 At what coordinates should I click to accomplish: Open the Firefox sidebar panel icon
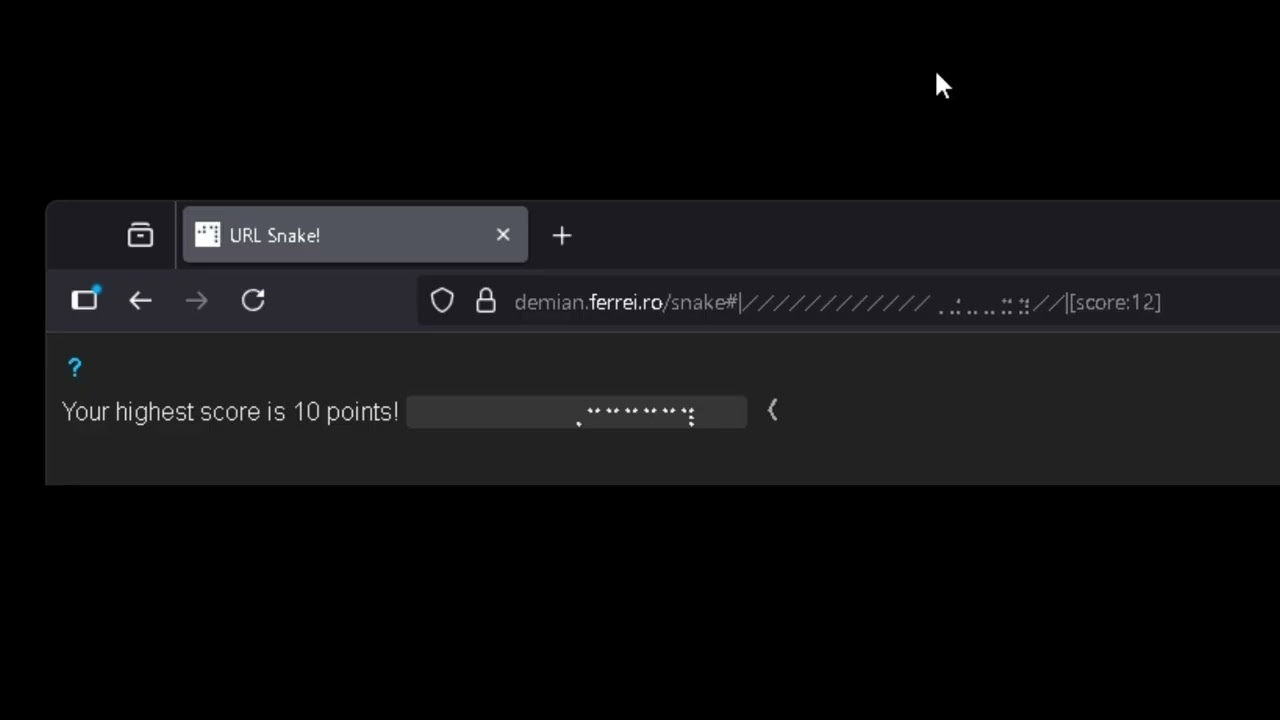click(x=85, y=300)
